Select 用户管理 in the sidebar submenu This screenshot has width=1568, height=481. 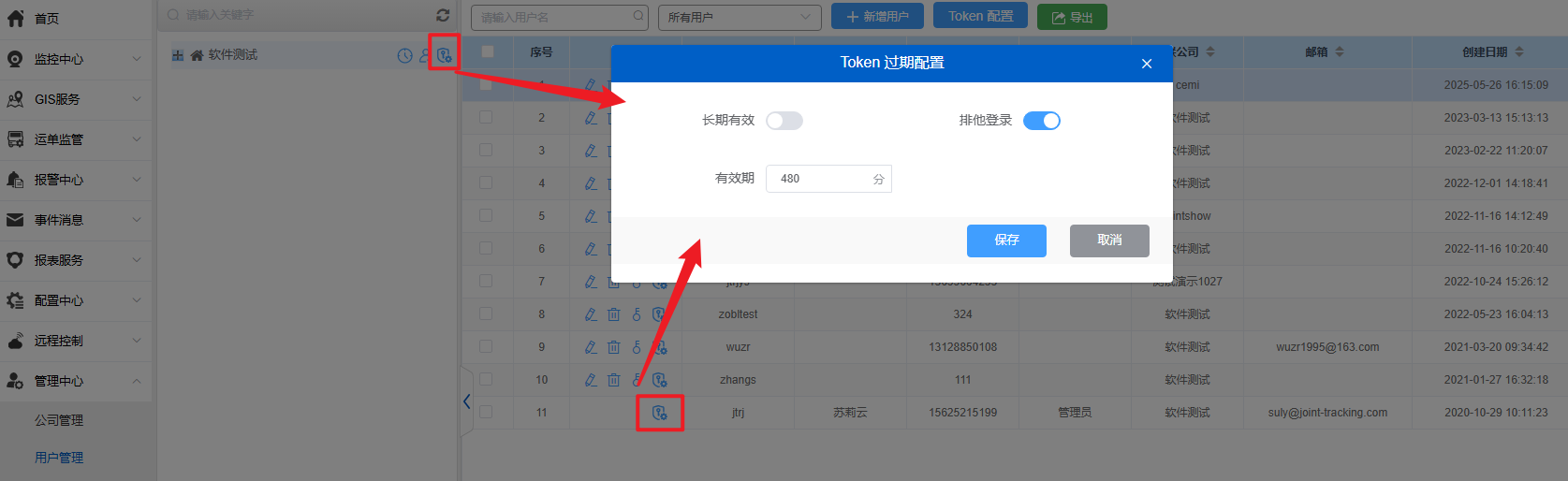[59, 458]
